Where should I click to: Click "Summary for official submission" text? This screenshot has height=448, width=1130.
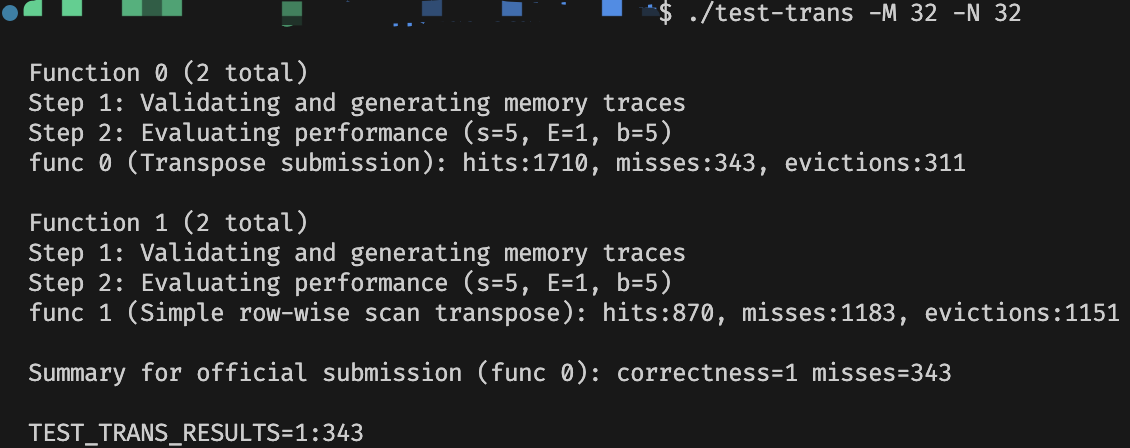245,373
